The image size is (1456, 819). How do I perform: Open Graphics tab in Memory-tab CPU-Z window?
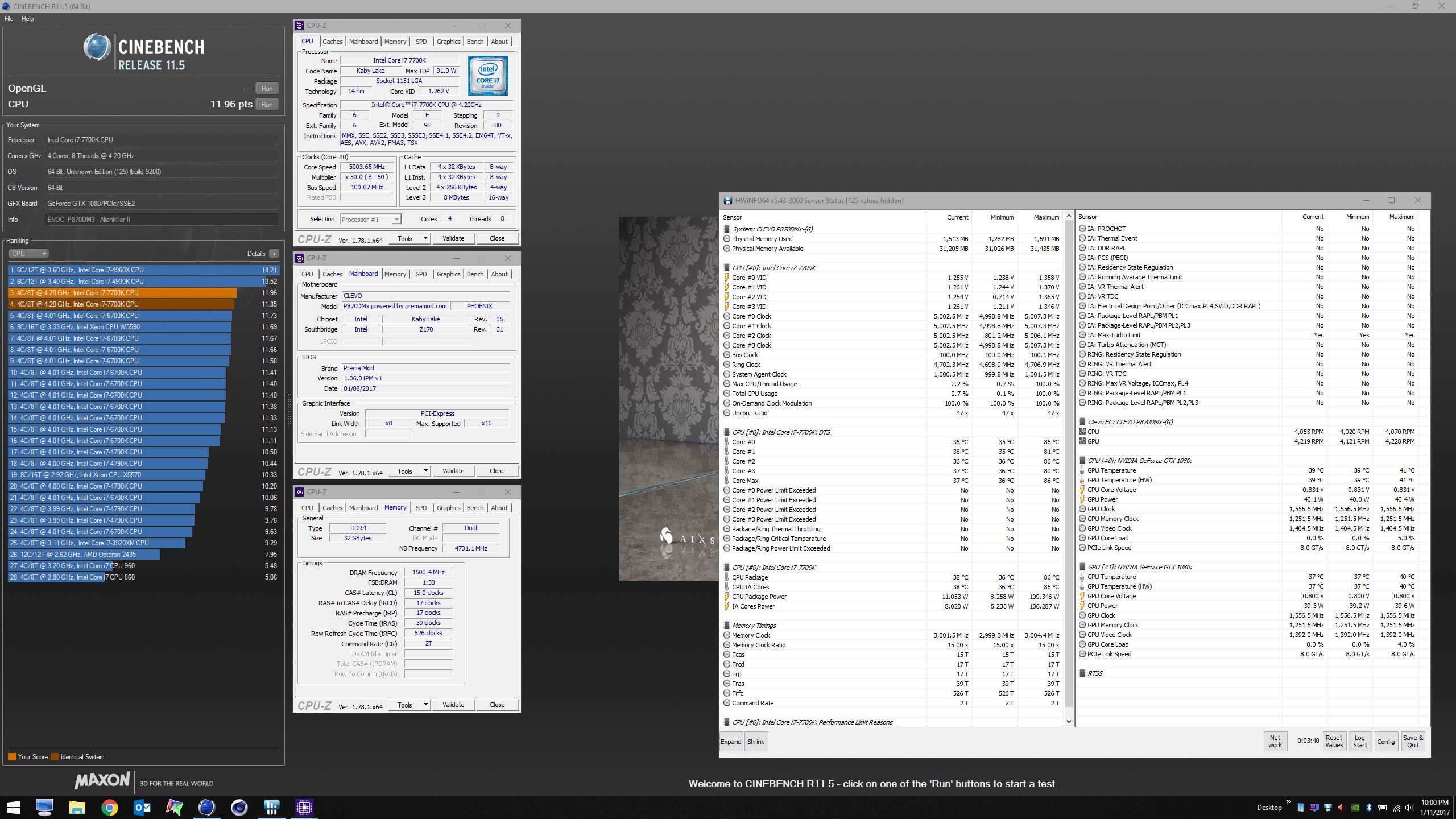(x=448, y=508)
